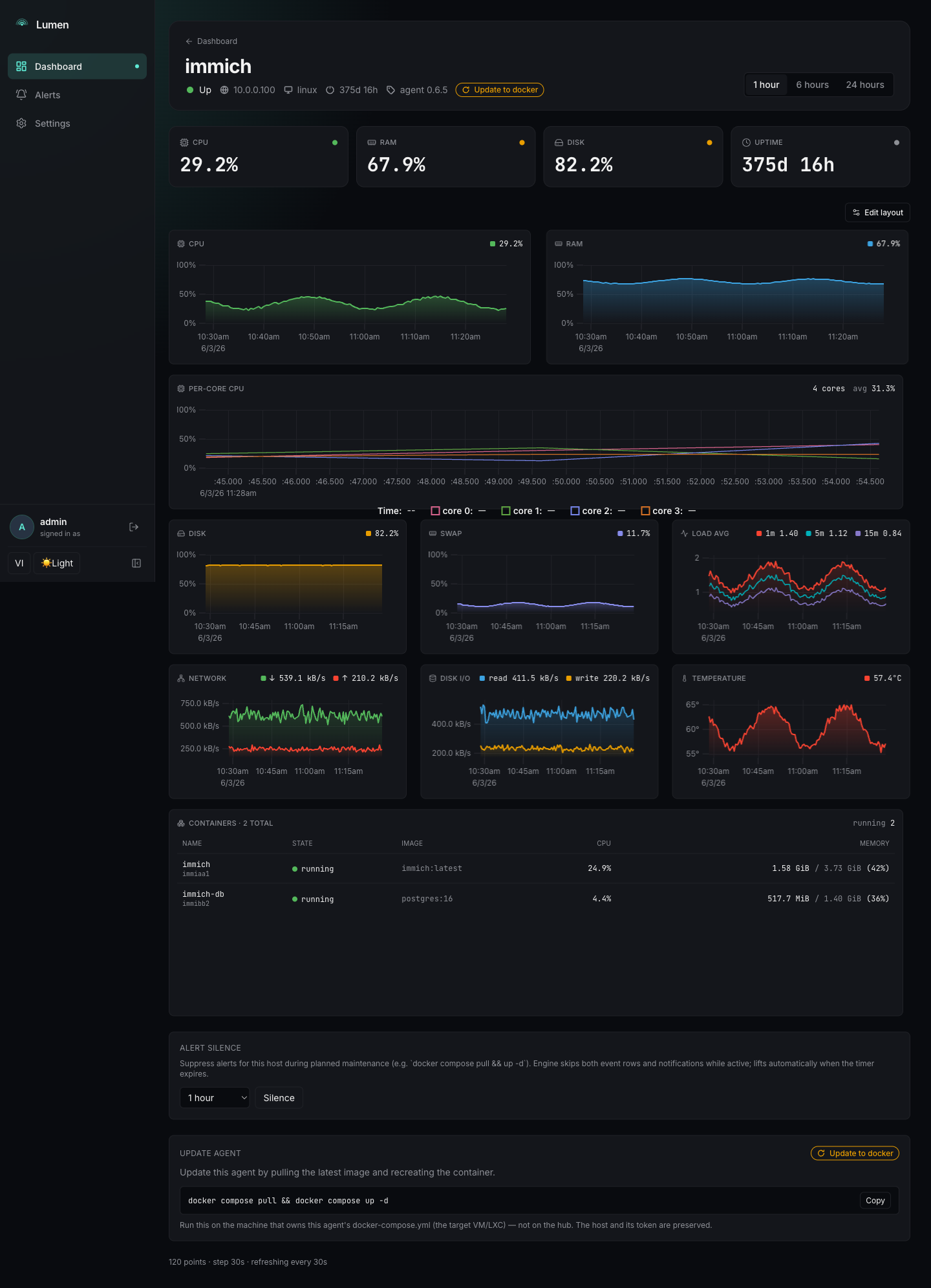Toggle core 2 legend swatch
The height and width of the screenshot is (1288, 931).
click(x=575, y=511)
